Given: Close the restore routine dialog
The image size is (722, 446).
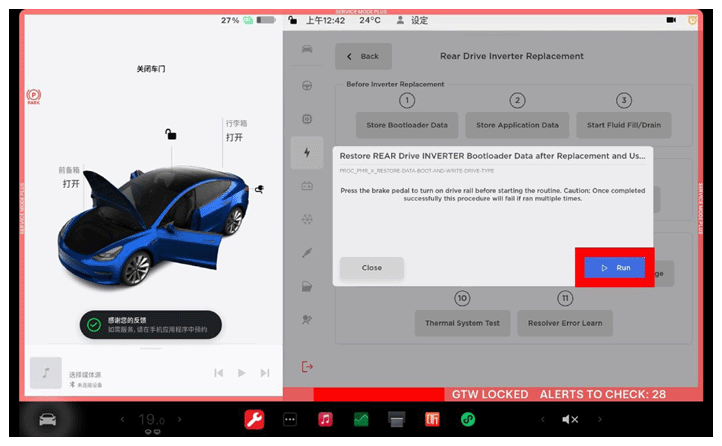Looking at the screenshot, I should click(x=372, y=267).
